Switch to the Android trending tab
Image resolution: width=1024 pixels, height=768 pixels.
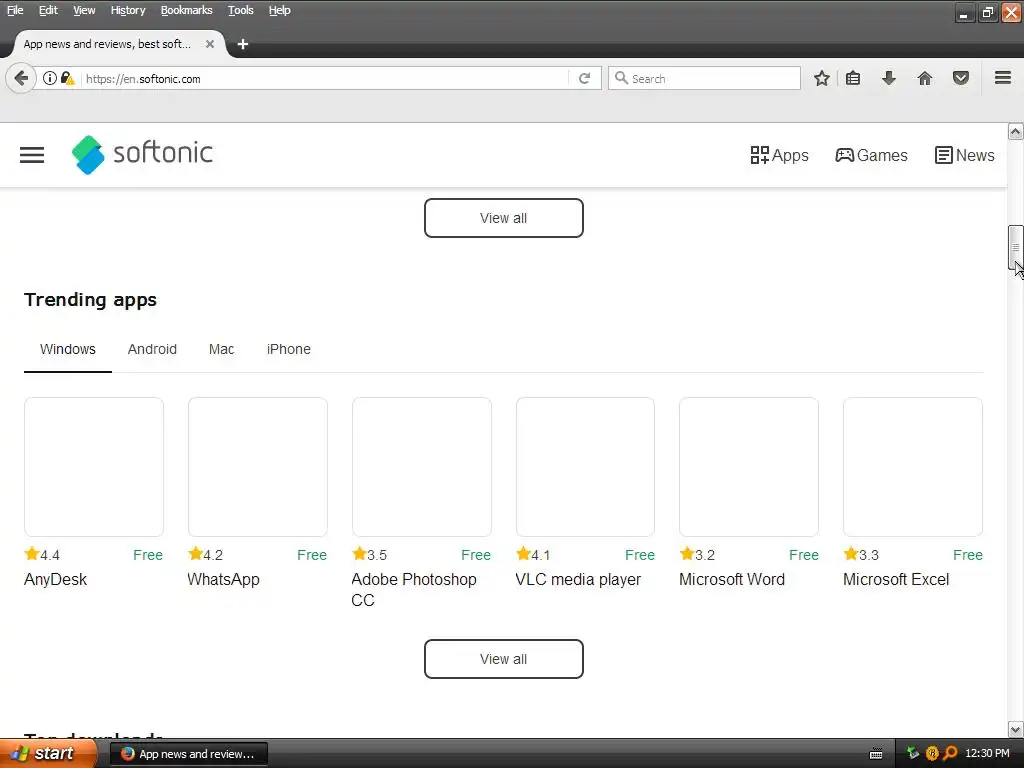[152, 349]
